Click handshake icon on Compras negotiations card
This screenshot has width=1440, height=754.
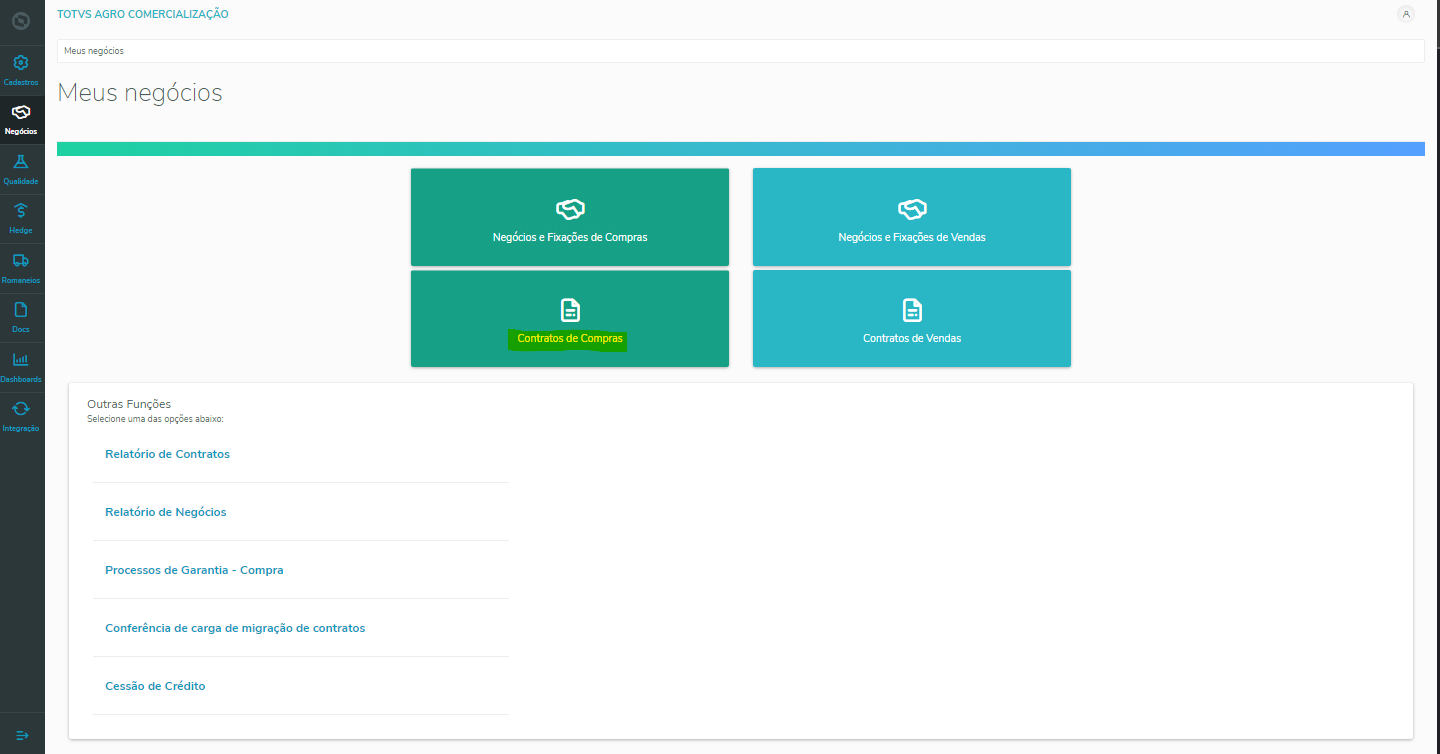pos(570,209)
